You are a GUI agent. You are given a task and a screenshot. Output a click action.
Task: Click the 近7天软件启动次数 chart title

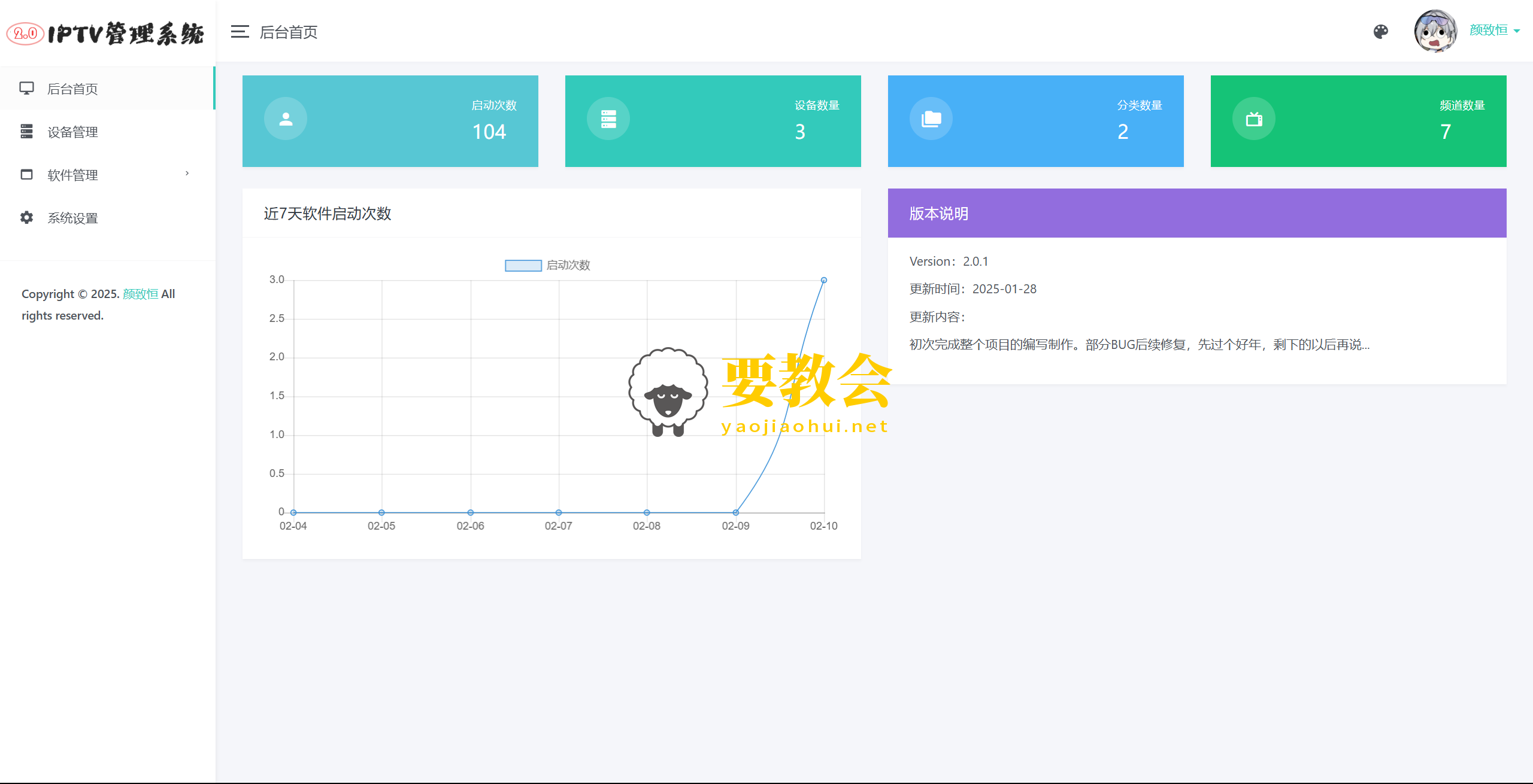point(327,214)
